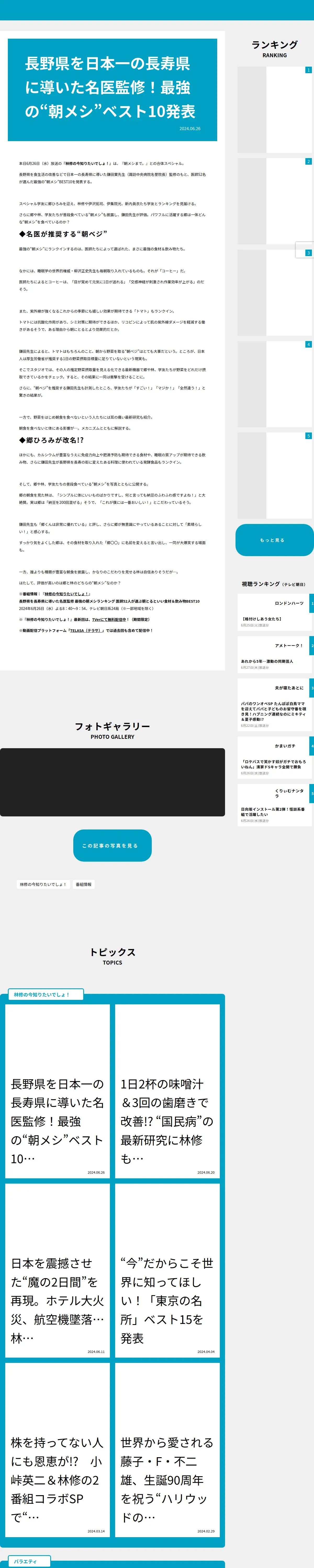The height and width of the screenshot is (1568, 314).
Task: Open the ranking card numbered 1
Action: 274,109
